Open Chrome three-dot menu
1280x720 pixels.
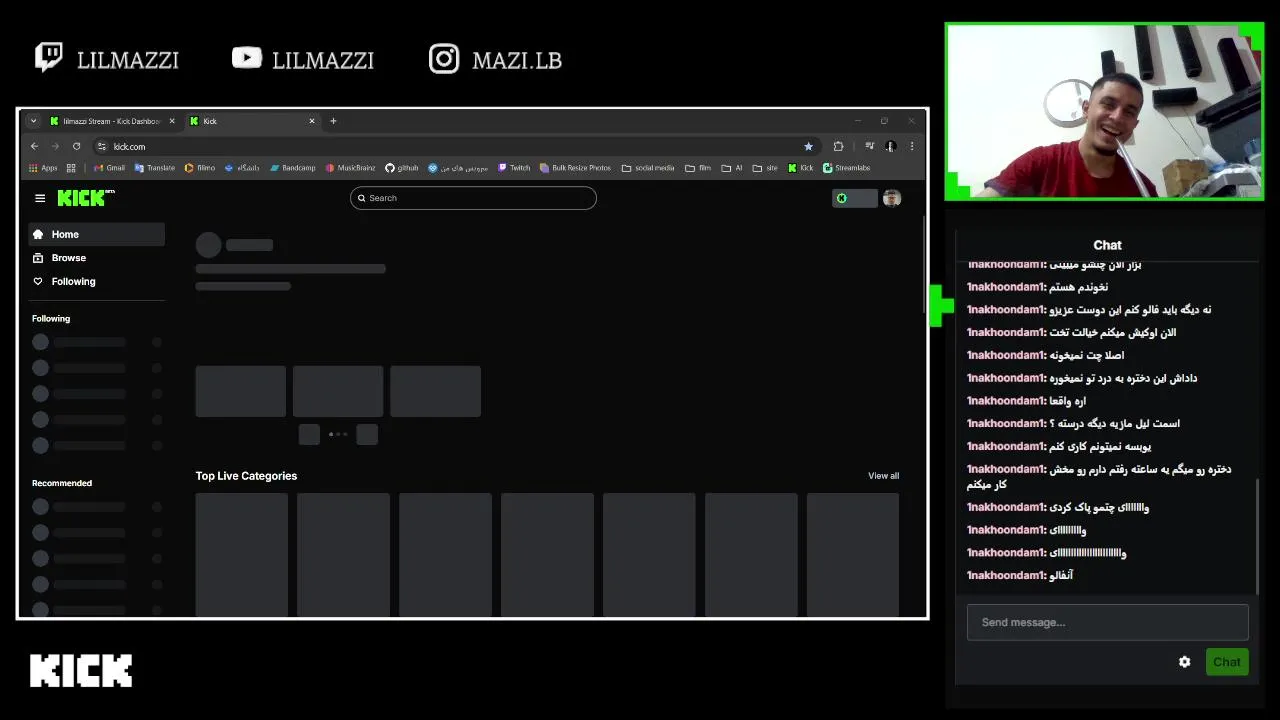[911, 146]
